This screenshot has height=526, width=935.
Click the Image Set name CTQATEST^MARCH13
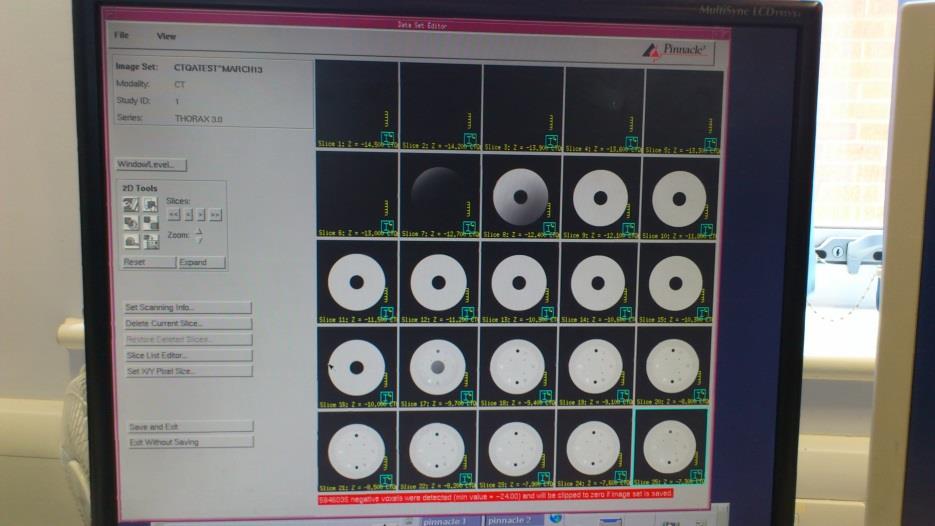click(x=218, y=69)
